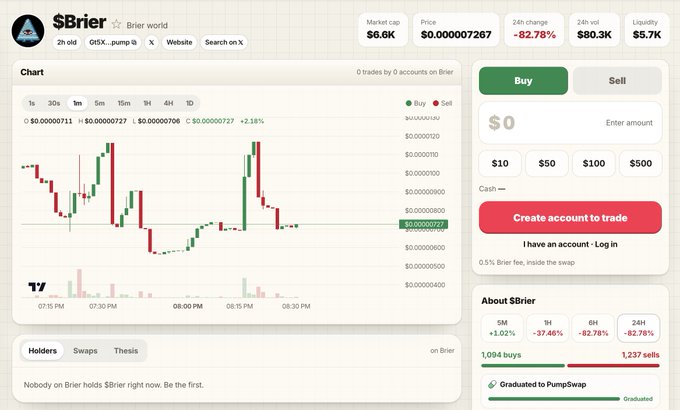Click the Search on X button
This screenshot has width=680, height=410.
point(224,43)
